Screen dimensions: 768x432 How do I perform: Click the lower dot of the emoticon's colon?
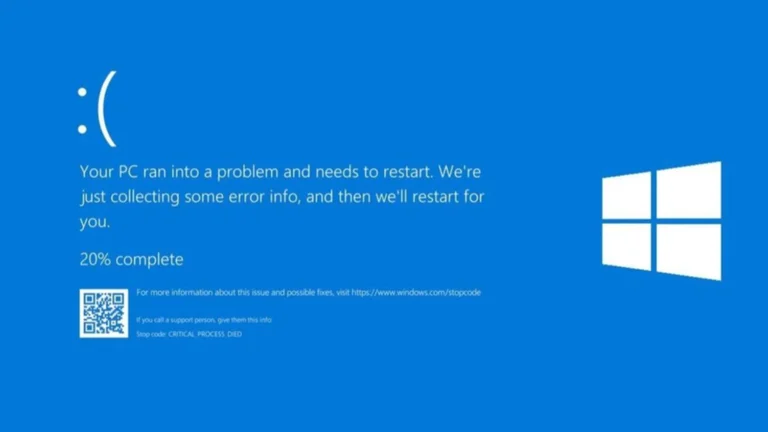point(82,129)
